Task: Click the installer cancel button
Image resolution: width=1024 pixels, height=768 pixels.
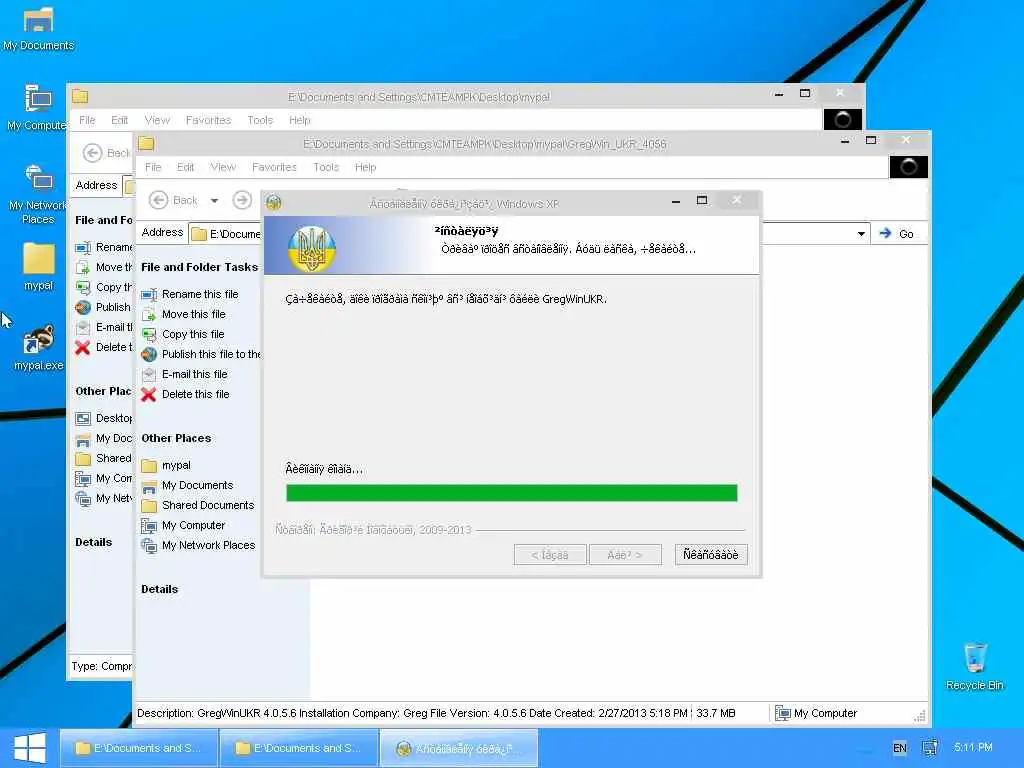Action: click(x=711, y=554)
